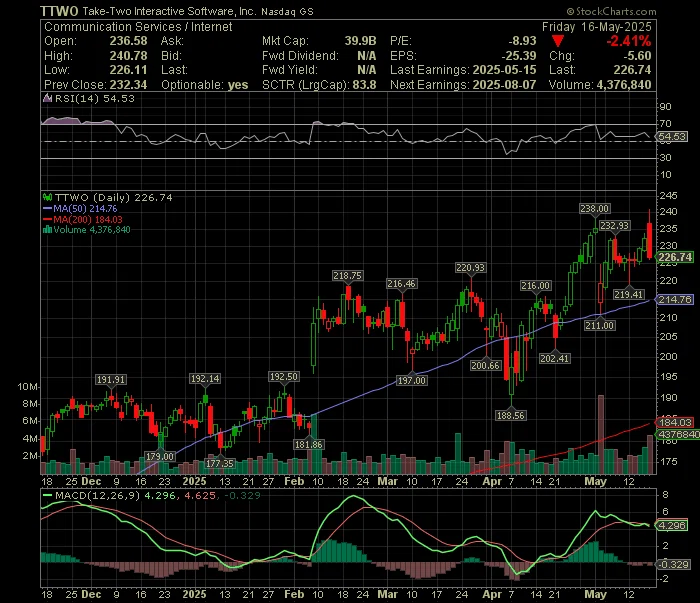Click the 54.53 tag on the RSI axis
700x603 pixels.
pyautogui.click(x=672, y=137)
